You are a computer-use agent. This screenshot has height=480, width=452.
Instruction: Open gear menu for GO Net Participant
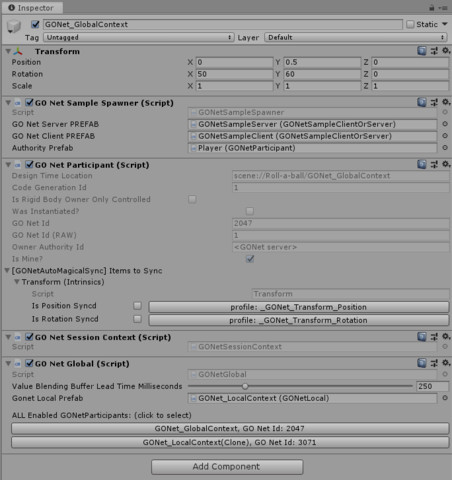(446, 164)
